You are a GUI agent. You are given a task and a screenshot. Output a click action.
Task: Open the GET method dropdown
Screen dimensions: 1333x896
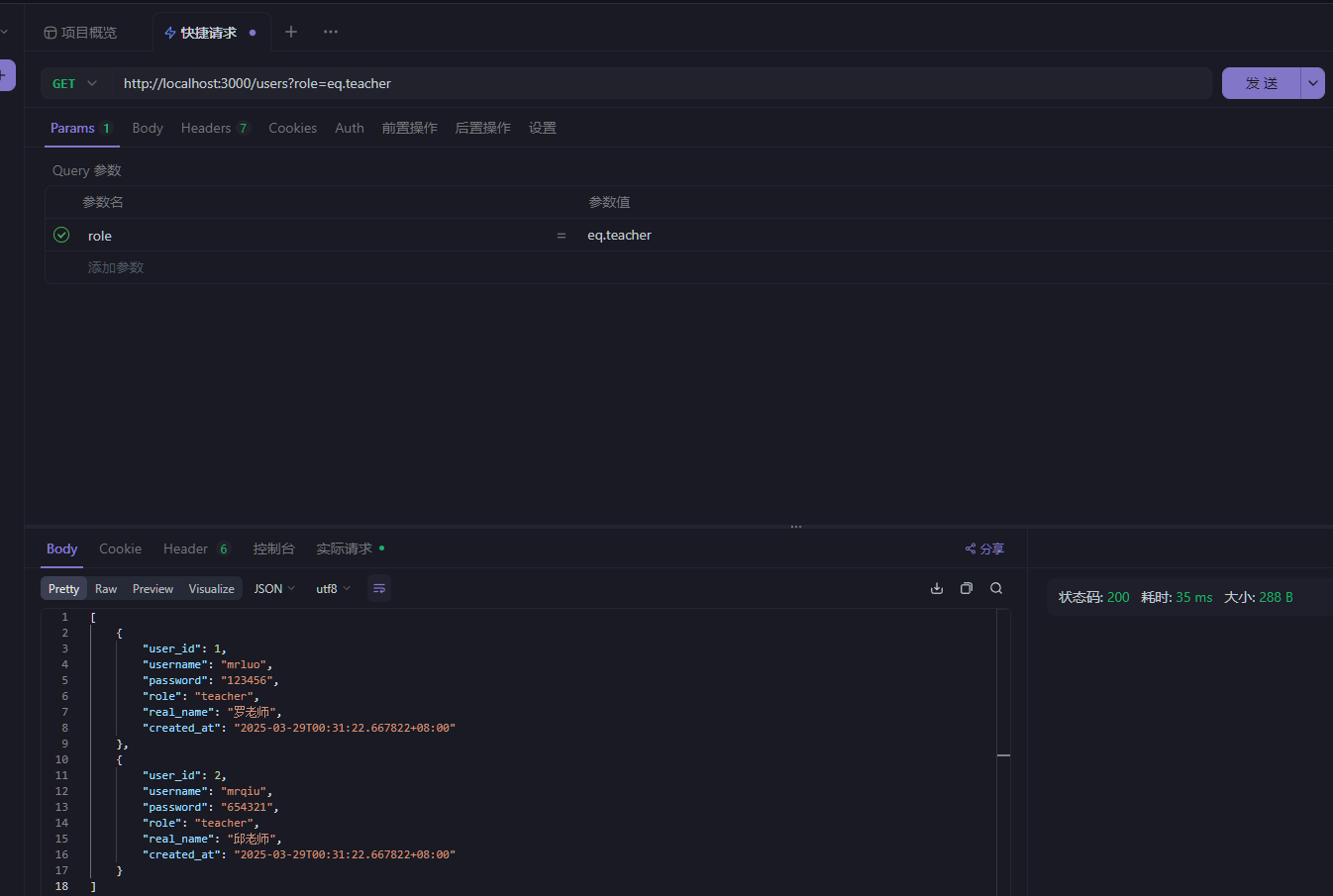click(74, 84)
